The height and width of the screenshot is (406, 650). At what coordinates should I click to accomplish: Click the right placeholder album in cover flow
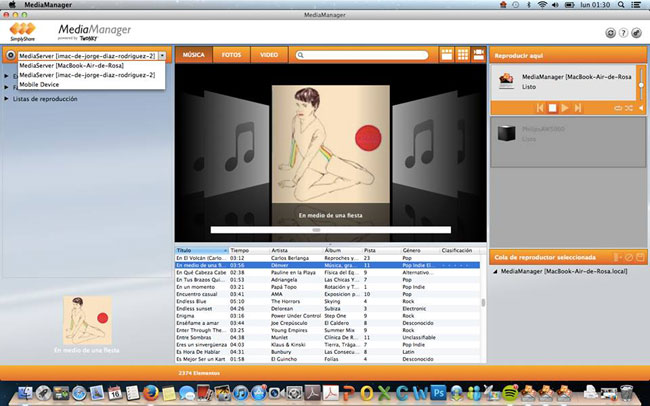pyautogui.click(x=425, y=144)
